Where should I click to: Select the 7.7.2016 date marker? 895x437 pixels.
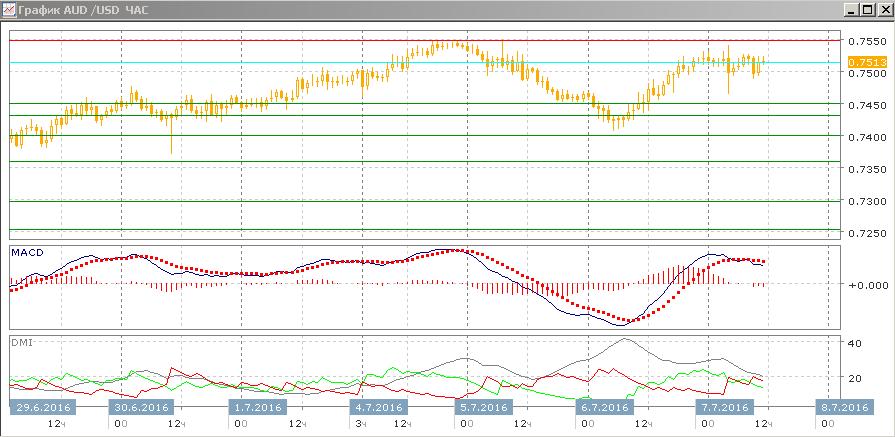pyautogui.click(x=724, y=408)
